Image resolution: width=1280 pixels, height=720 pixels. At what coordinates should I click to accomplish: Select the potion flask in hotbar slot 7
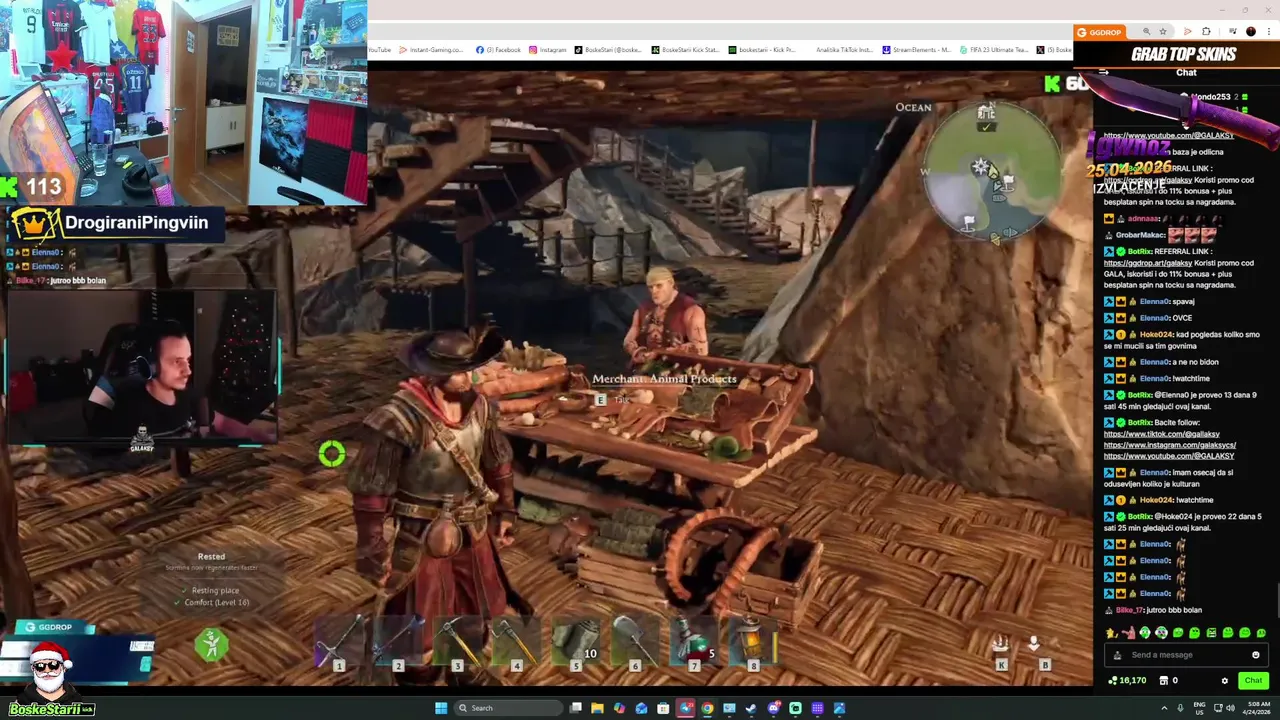[x=694, y=643]
